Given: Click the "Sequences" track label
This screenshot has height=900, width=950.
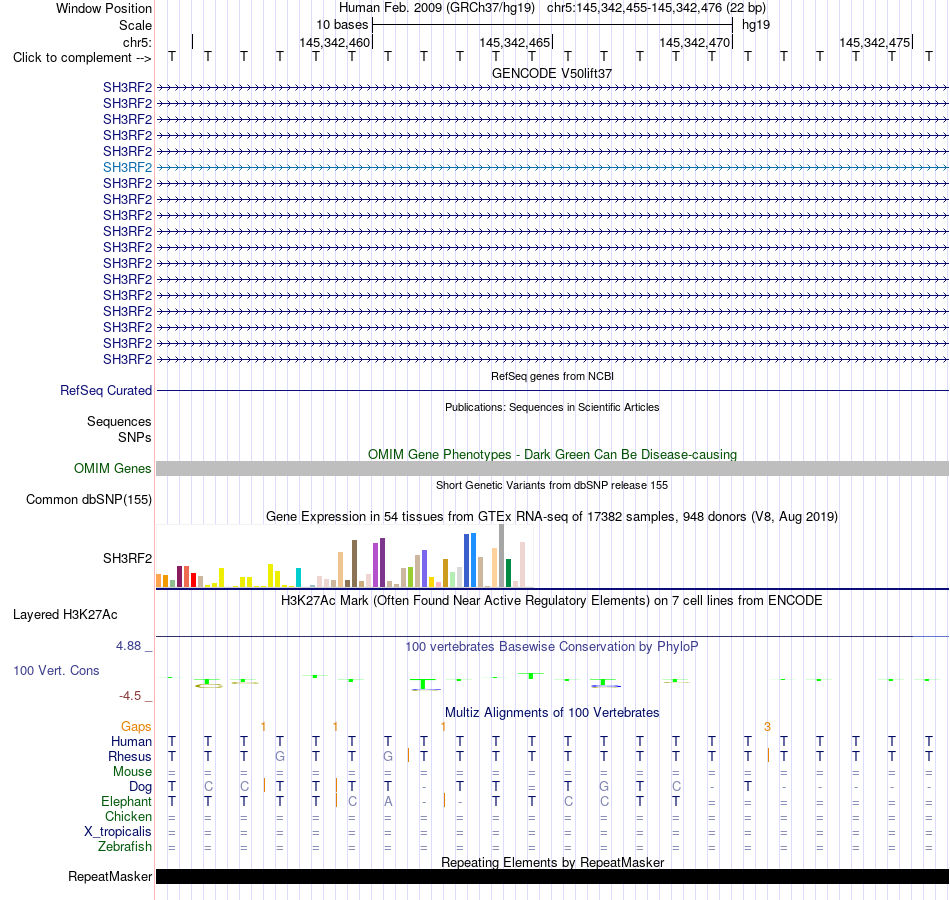Looking at the screenshot, I should (x=119, y=421).
